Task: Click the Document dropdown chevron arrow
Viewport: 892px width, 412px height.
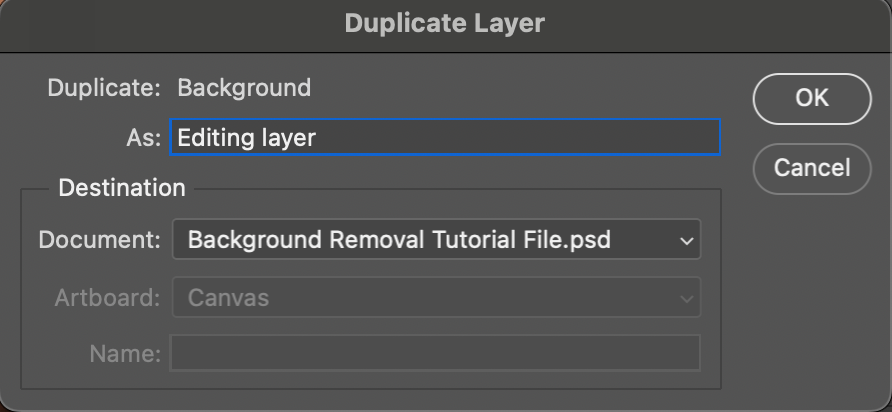Action: click(686, 241)
